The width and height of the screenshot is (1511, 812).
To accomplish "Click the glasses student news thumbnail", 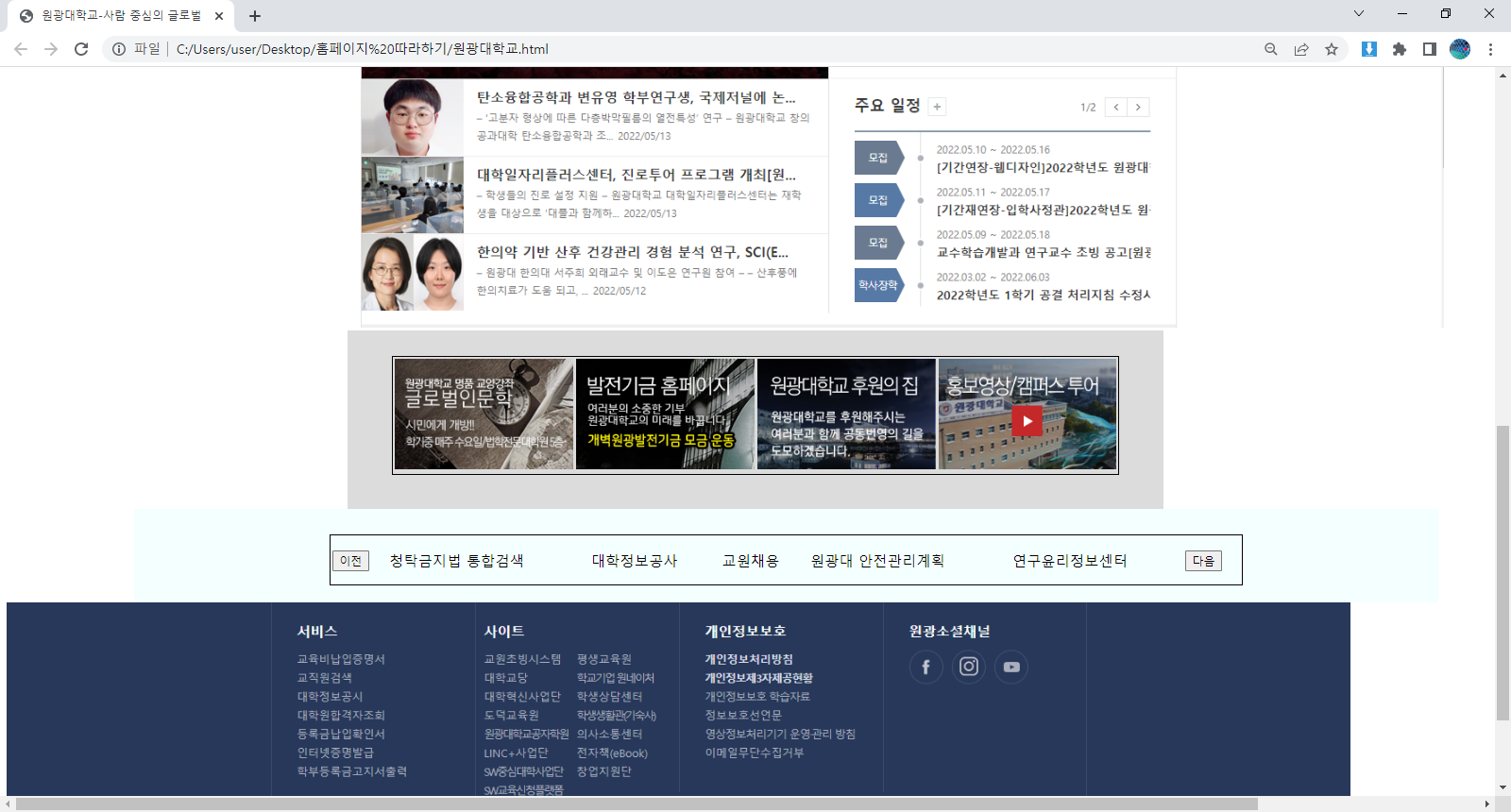I will (413, 117).
